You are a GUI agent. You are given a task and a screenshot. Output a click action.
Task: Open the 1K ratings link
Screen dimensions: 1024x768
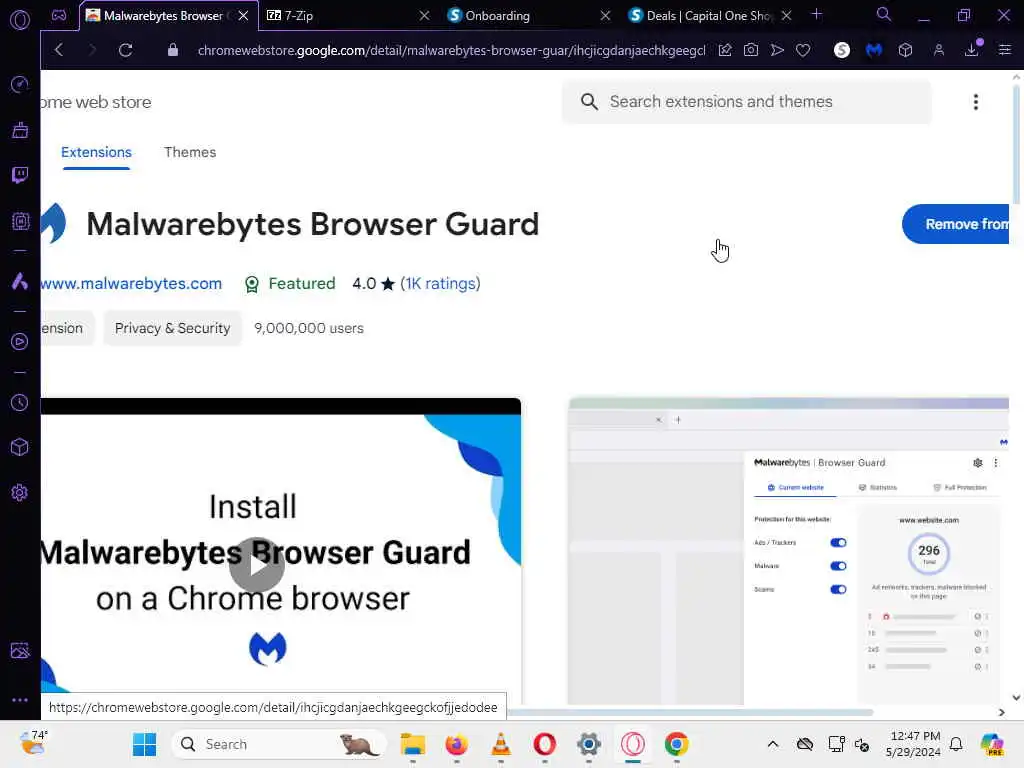tap(440, 283)
